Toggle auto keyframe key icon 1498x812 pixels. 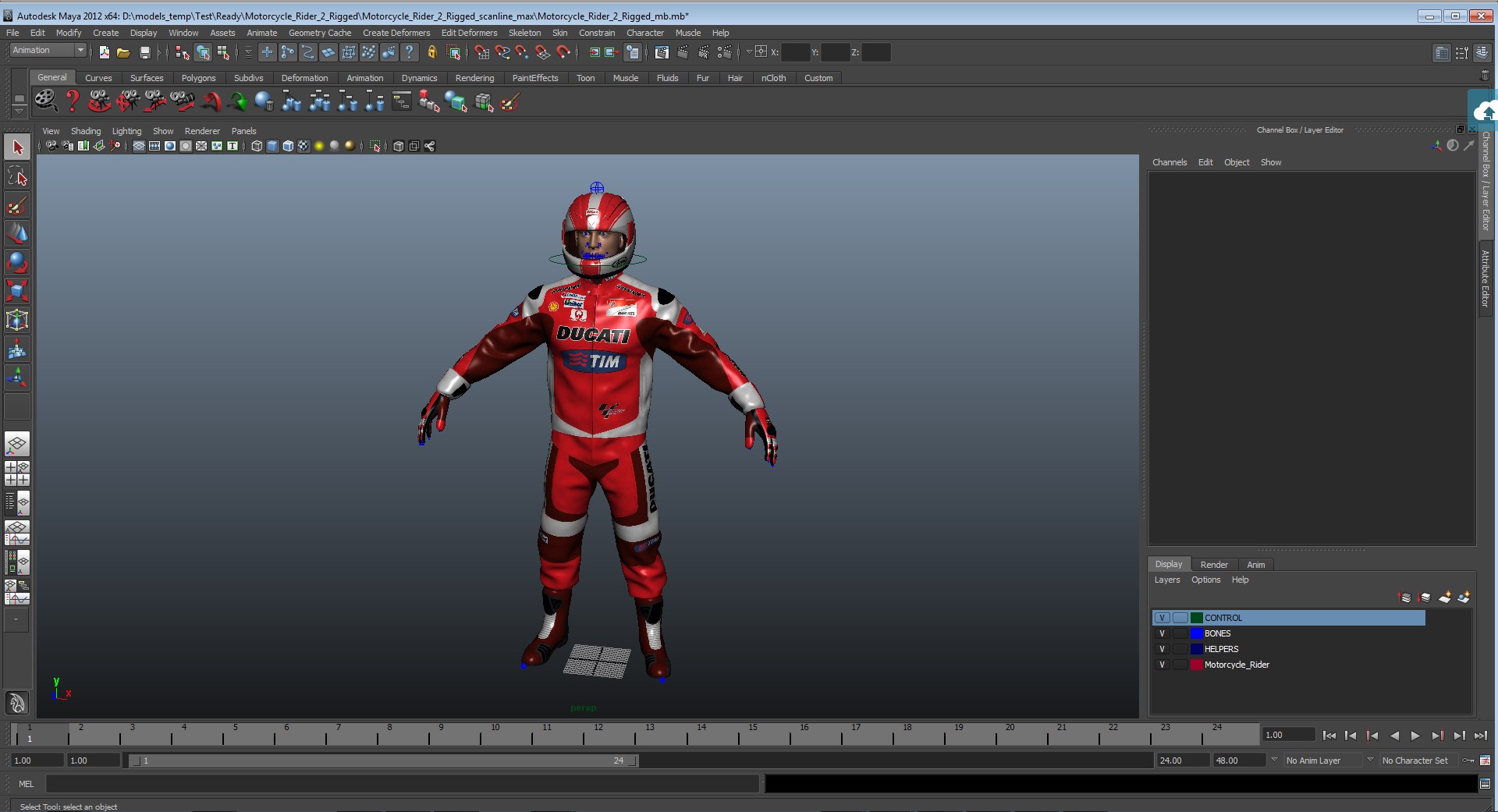[1468, 761]
